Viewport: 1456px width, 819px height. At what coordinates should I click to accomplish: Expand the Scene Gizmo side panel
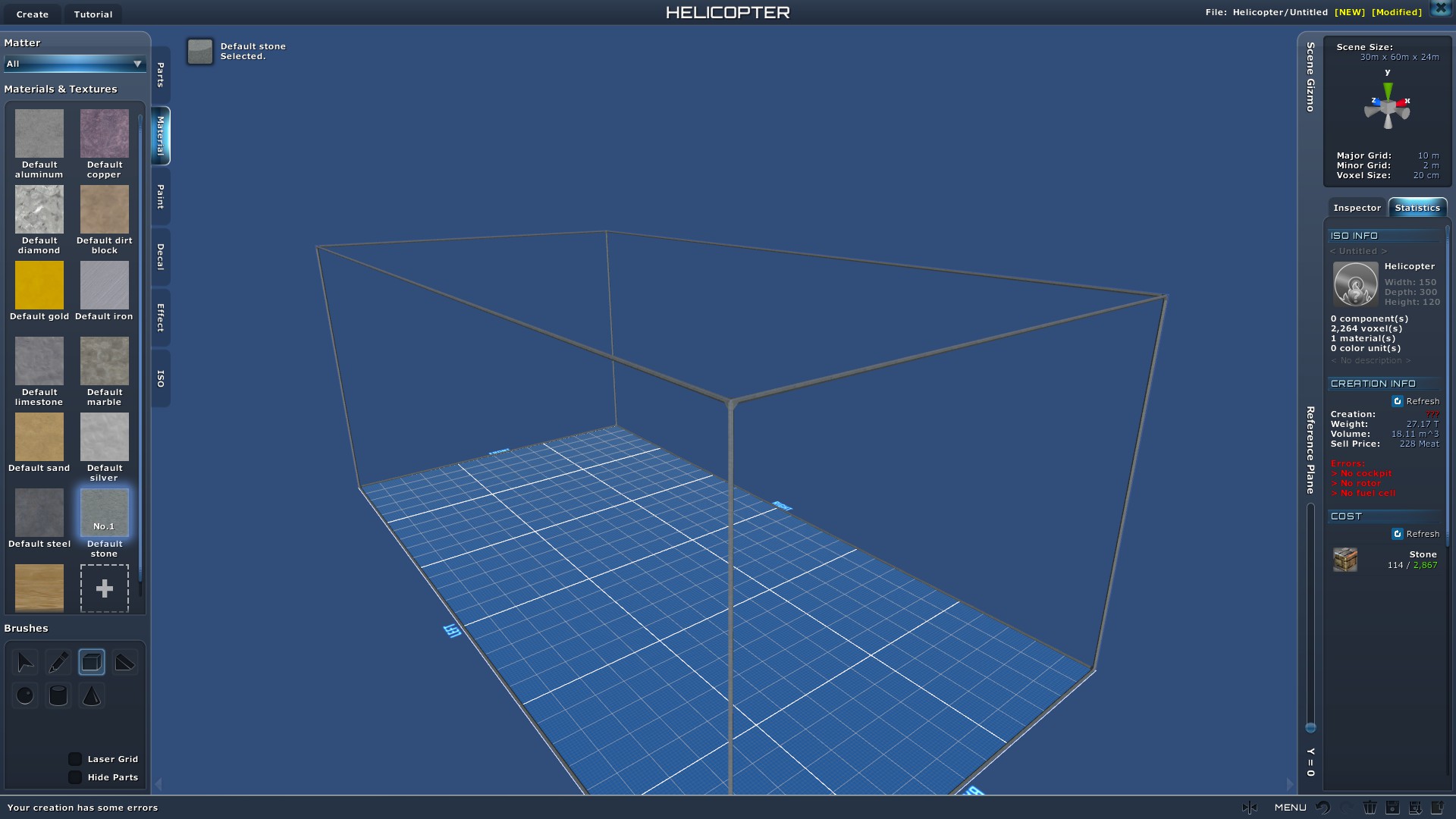click(x=1310, y=77)
